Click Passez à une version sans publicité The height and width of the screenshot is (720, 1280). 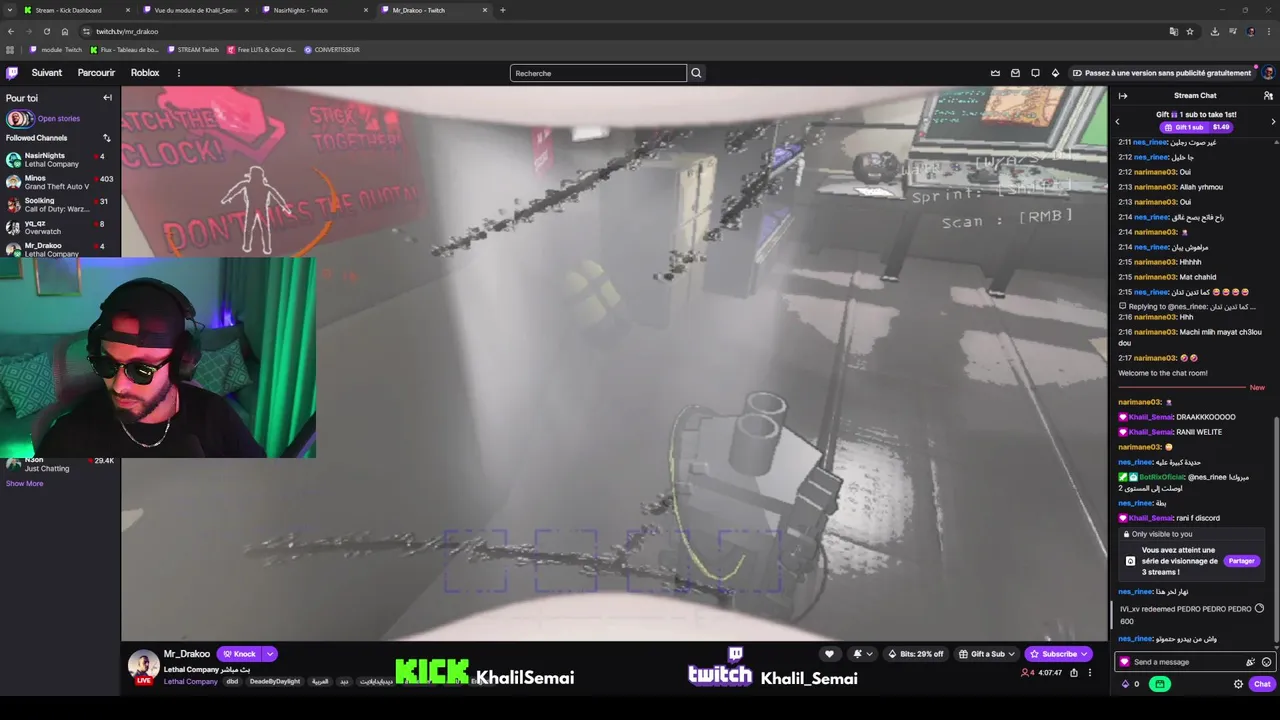click(1162, 73)
